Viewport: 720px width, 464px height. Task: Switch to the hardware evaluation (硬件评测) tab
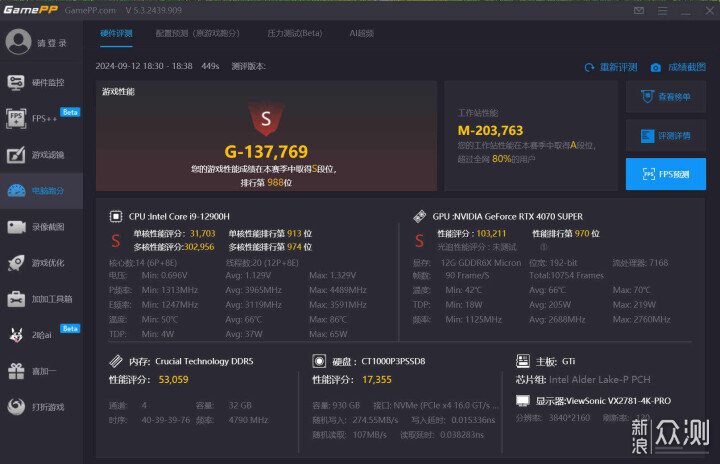click(x=116, y=33)
